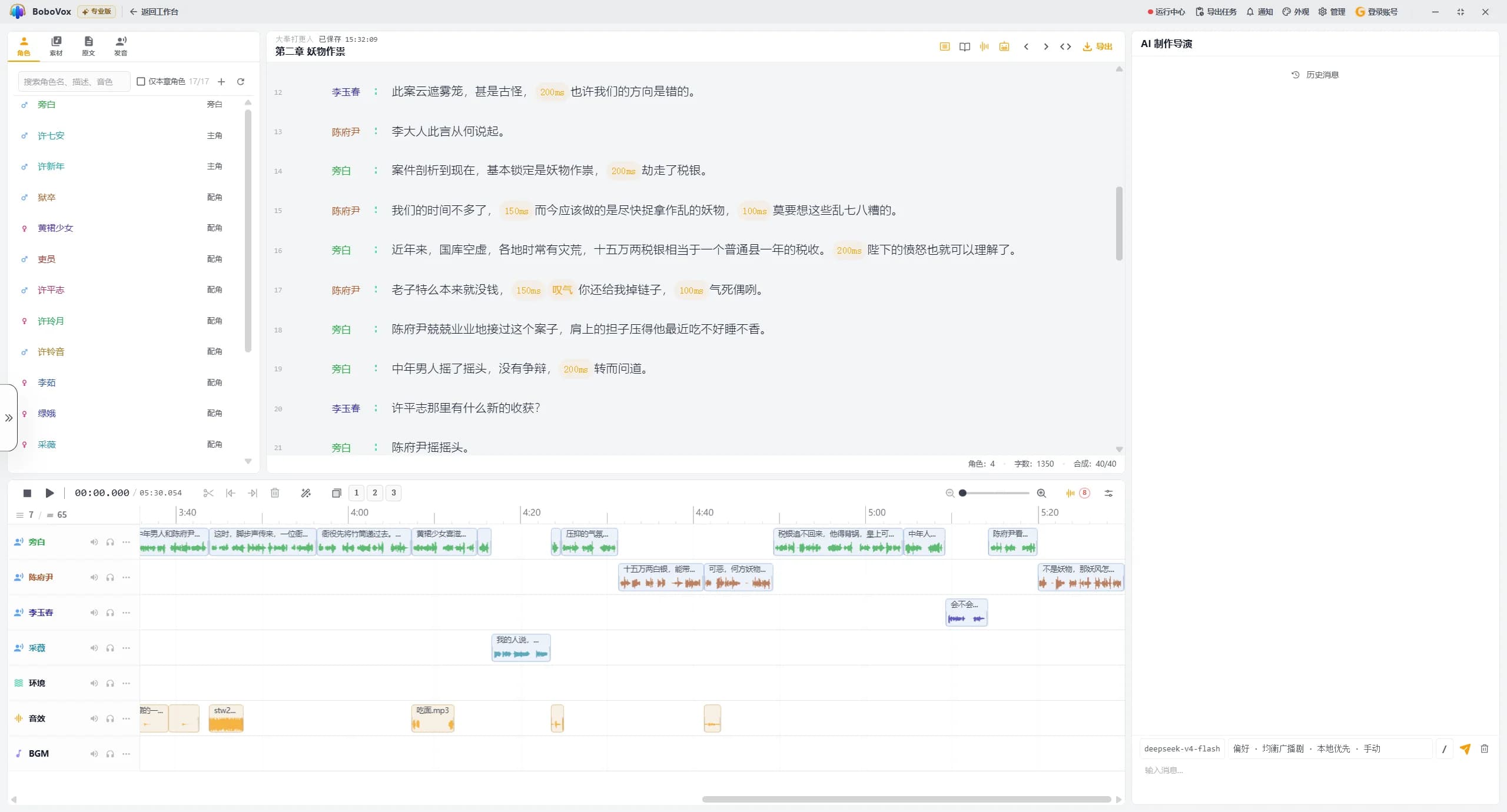Click the orange waveform icon in editor toolbar
The width and height of the screenshot is (1507, 812).
[984, 46]
